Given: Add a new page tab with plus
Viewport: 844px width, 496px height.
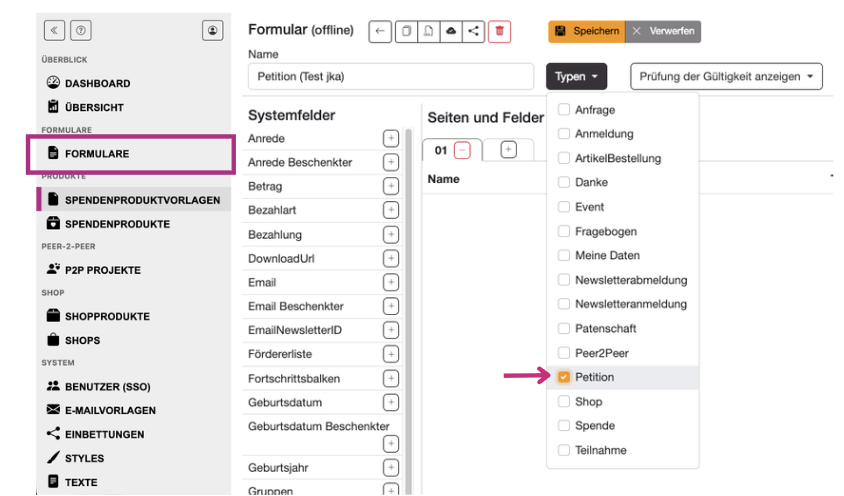Looking at the screenshot, I should click(x=508, y=150).
